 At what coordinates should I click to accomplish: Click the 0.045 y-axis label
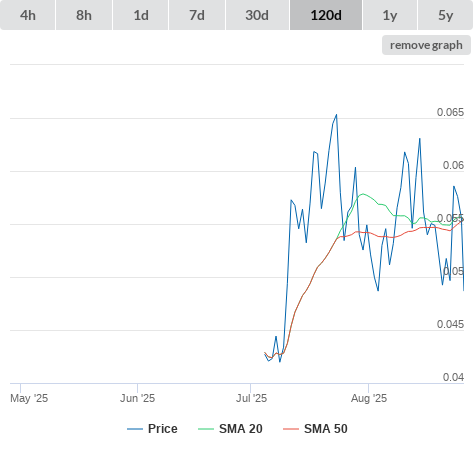(450, 324)
